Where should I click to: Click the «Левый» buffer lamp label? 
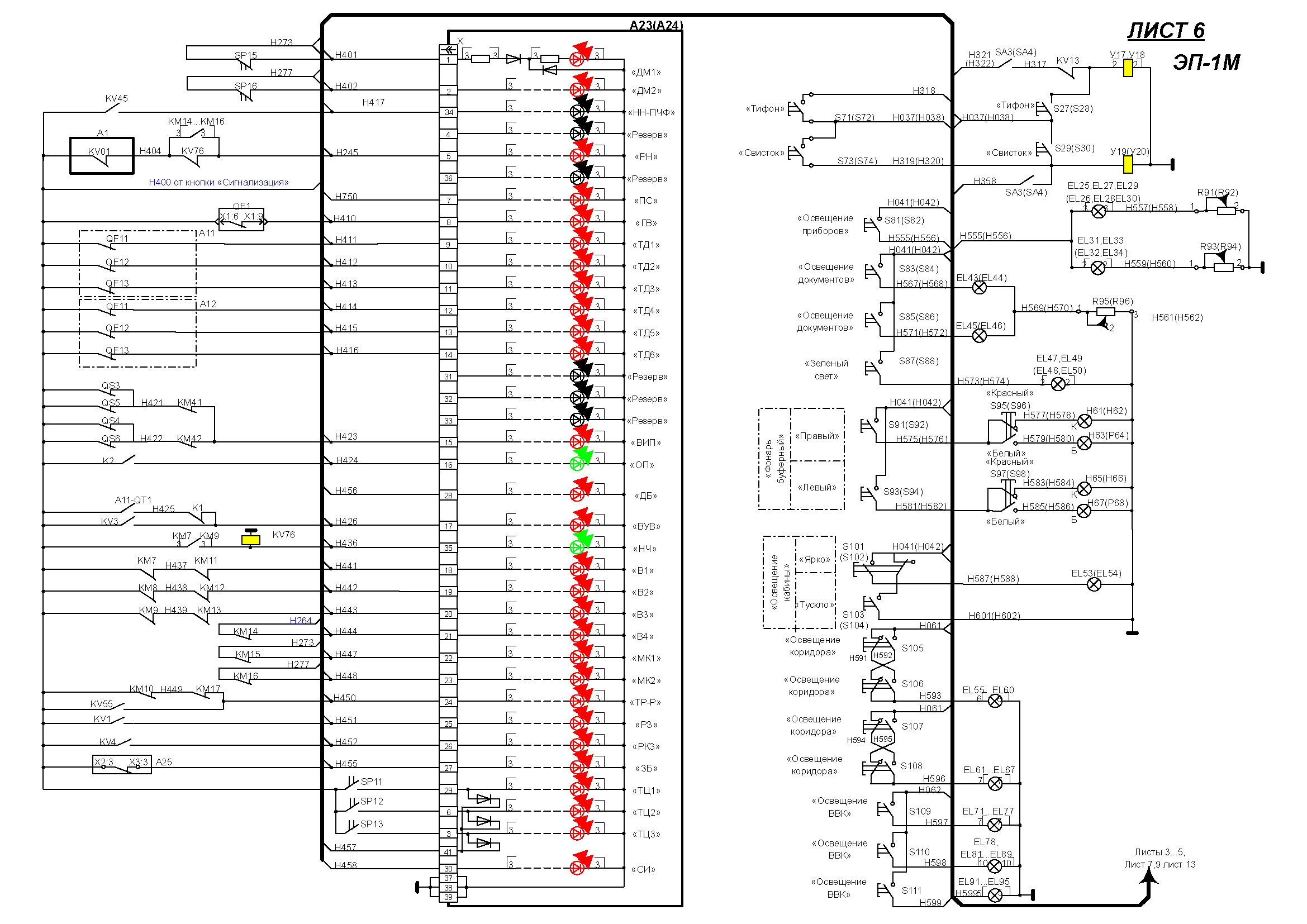(x=817, y=487)
